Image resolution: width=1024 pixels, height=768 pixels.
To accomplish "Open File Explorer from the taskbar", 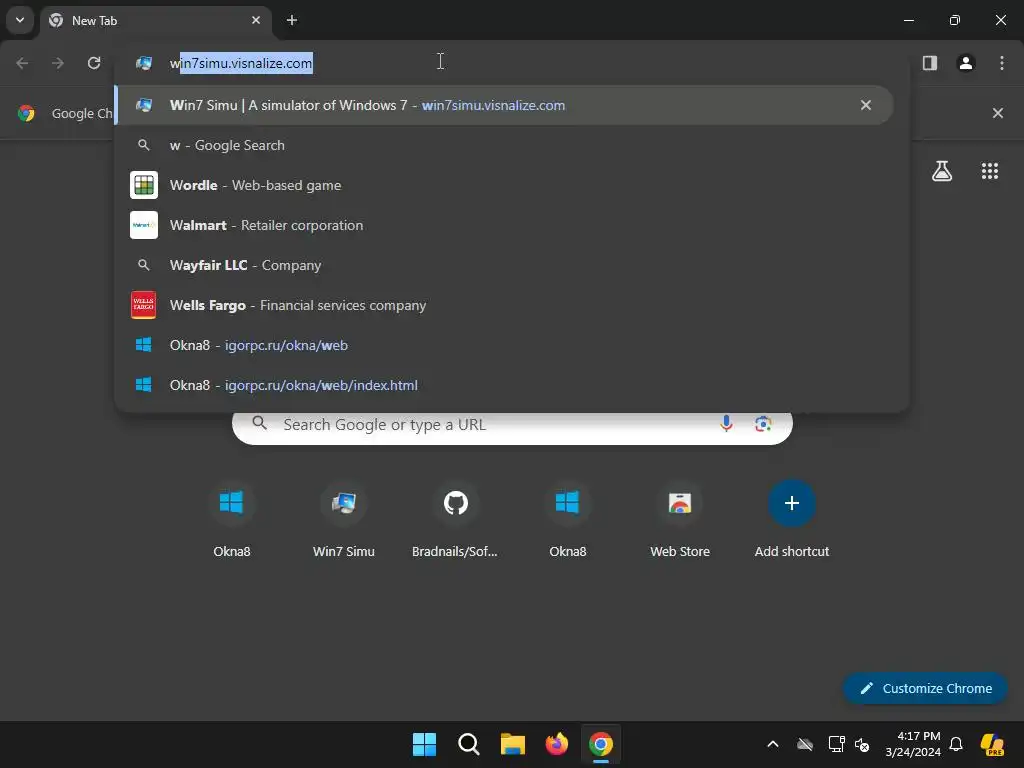I will click(x=513, y=744).
